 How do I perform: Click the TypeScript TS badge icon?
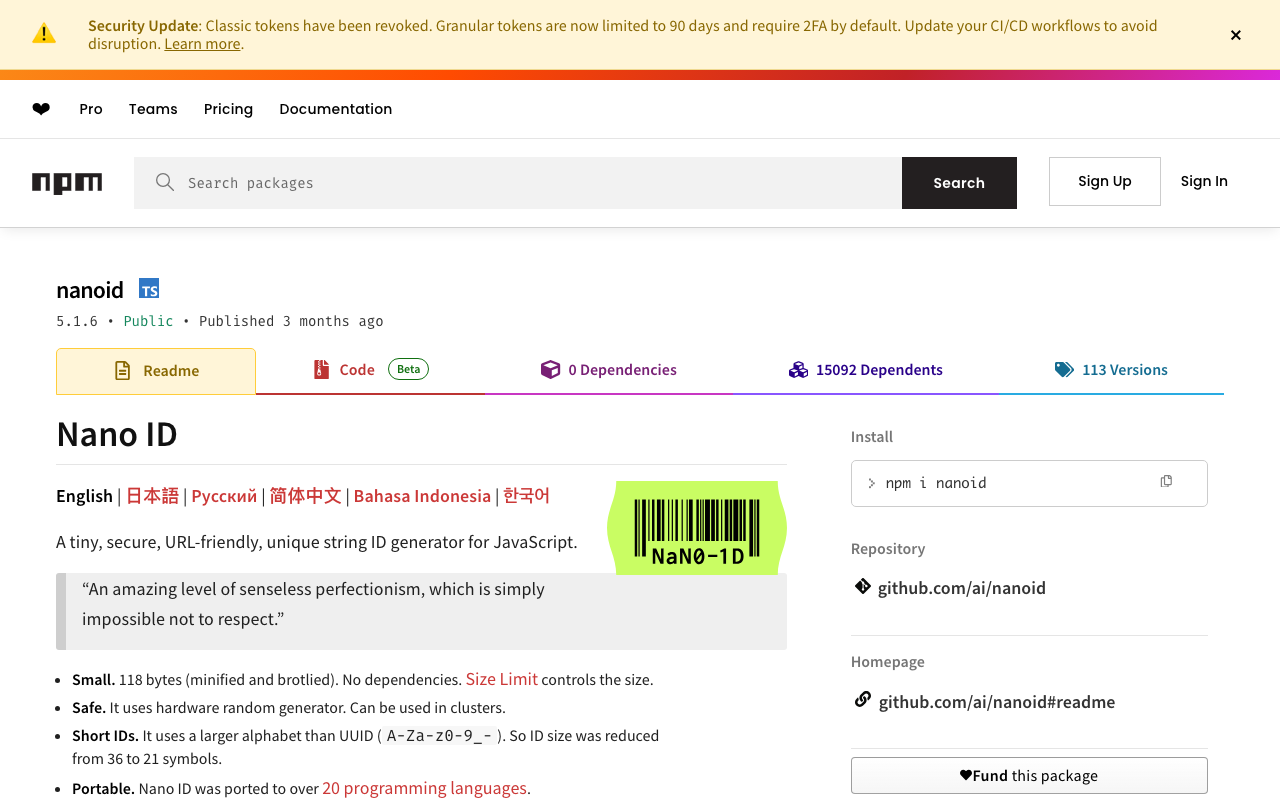pyautogui.click(x=149, y=289)
